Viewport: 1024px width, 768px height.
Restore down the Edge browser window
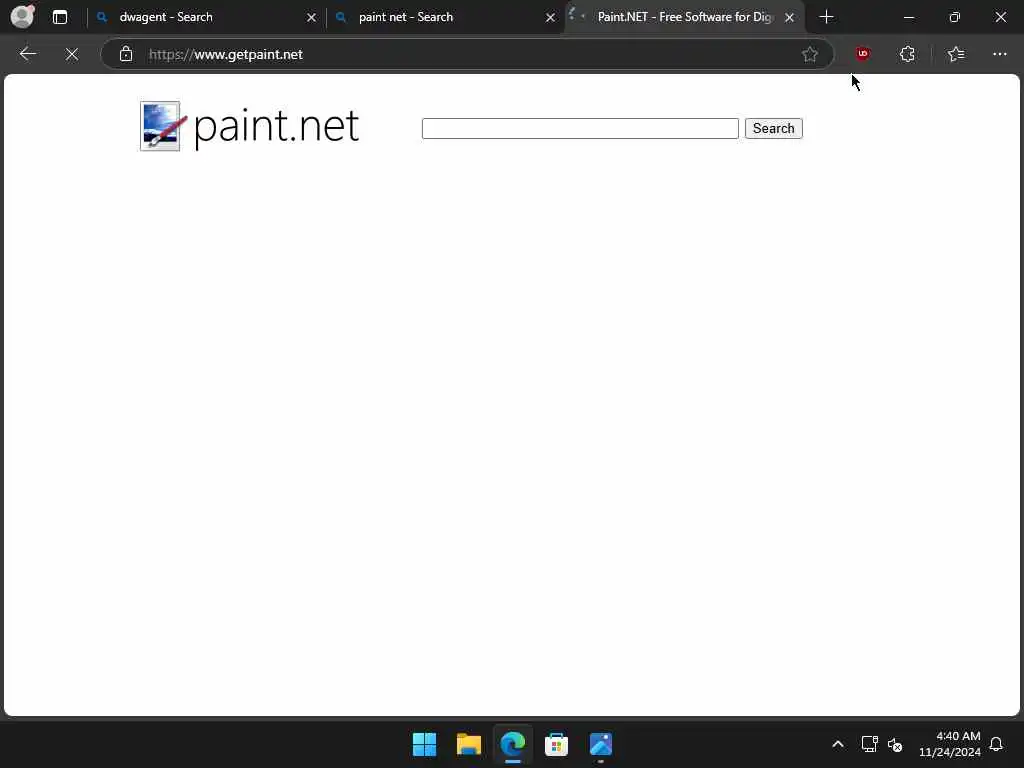955,17
